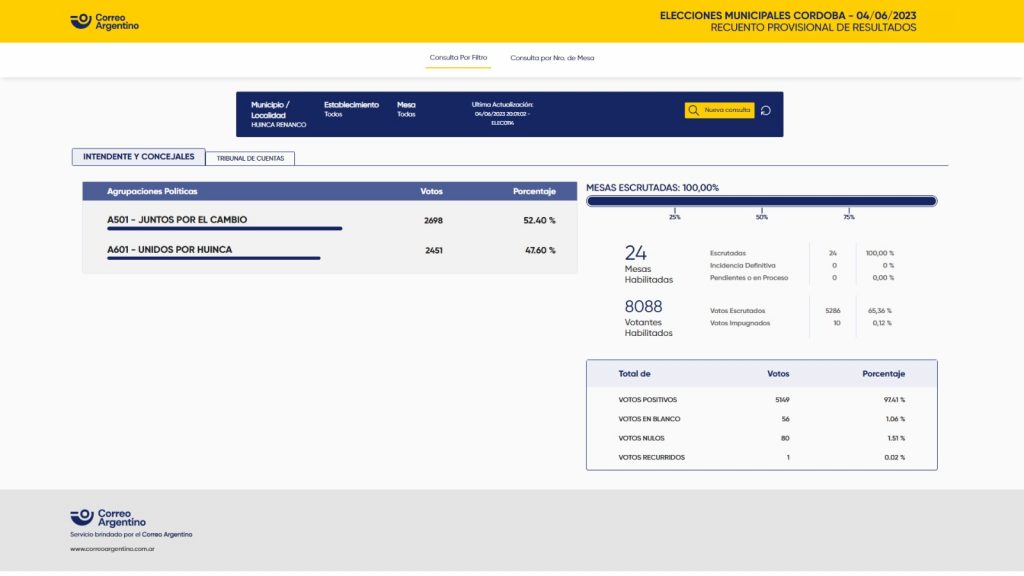Click the Correo Argentino footer logo
This screenshot has height=576, width=1024.
[108, 518]
